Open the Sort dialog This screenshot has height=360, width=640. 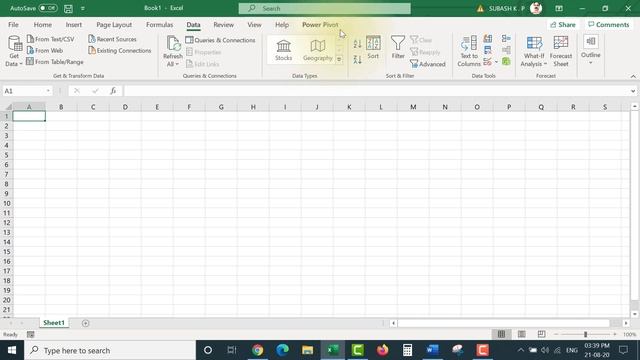[x=373, y=48]
